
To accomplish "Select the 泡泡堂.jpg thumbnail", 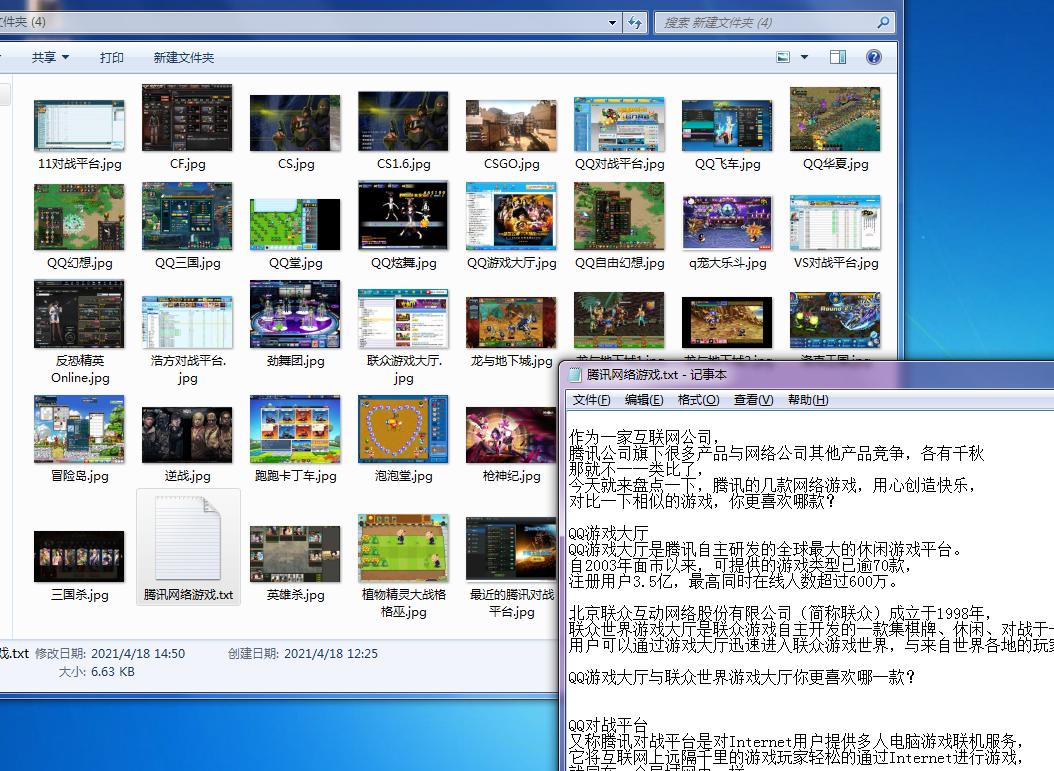I will (x=403, y=430).
